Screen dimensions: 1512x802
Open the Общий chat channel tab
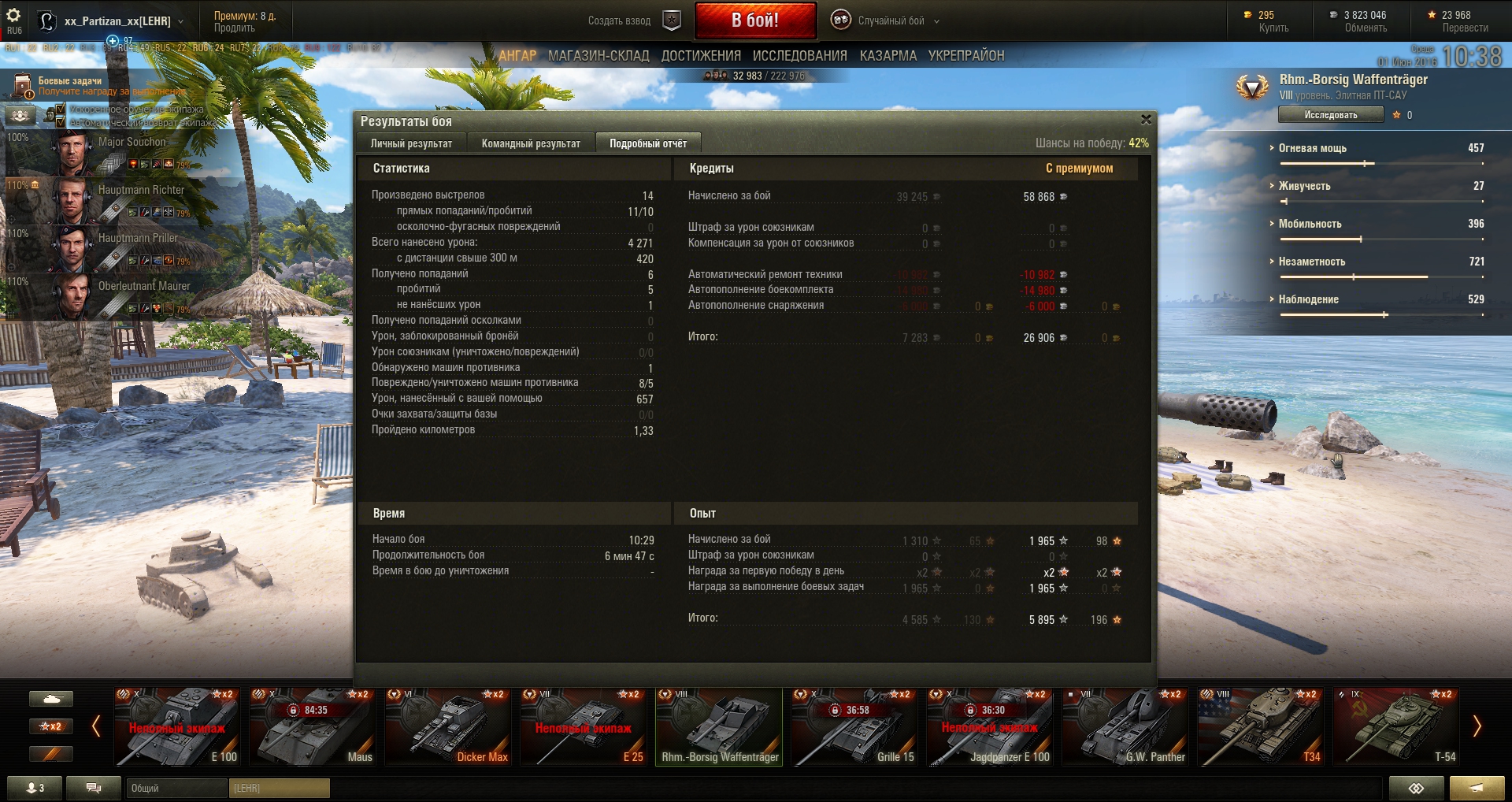[176, 788]
